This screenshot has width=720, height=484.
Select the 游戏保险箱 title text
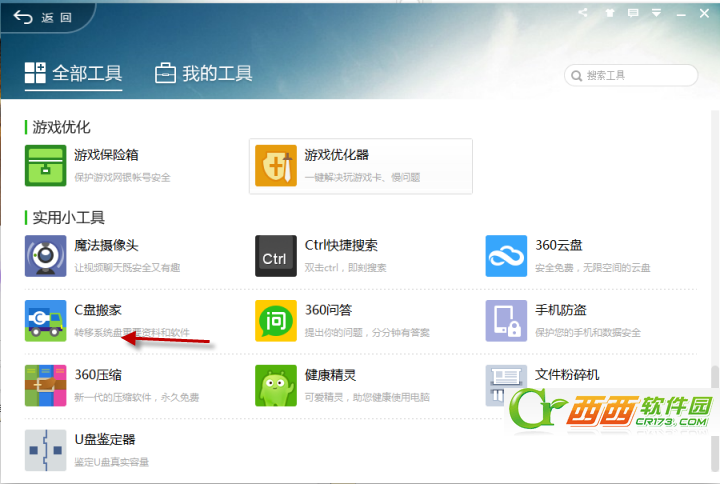[107, 155]
